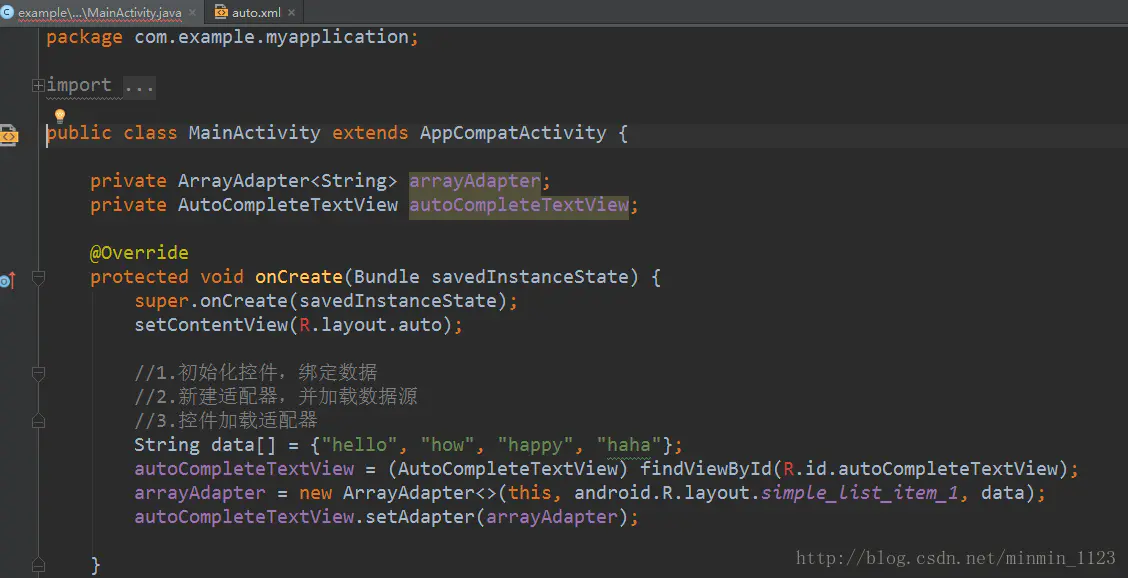1128x578 pixels.
Task: Click setAdapter method call
Action: click(419, 517)
